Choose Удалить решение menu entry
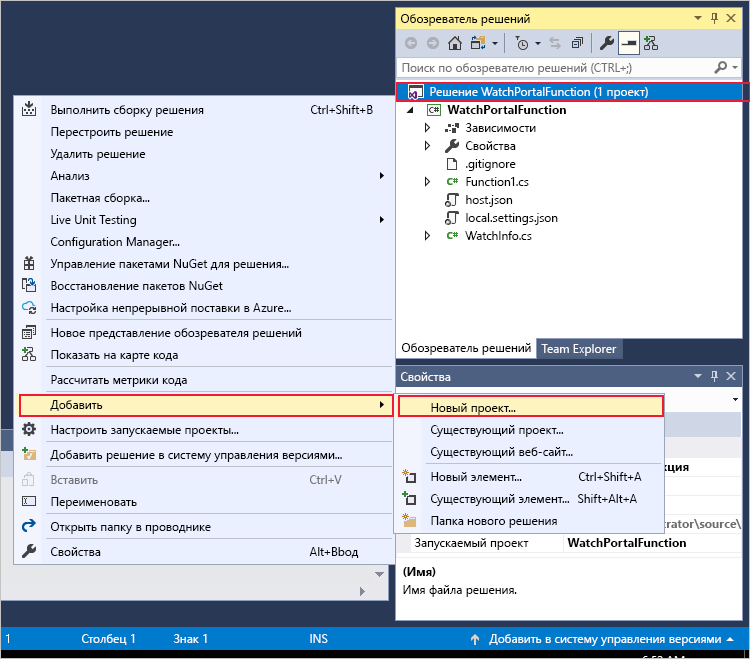The width and height of the screenshot is (750, 659). pyautogui.click(x=206, y=154)
